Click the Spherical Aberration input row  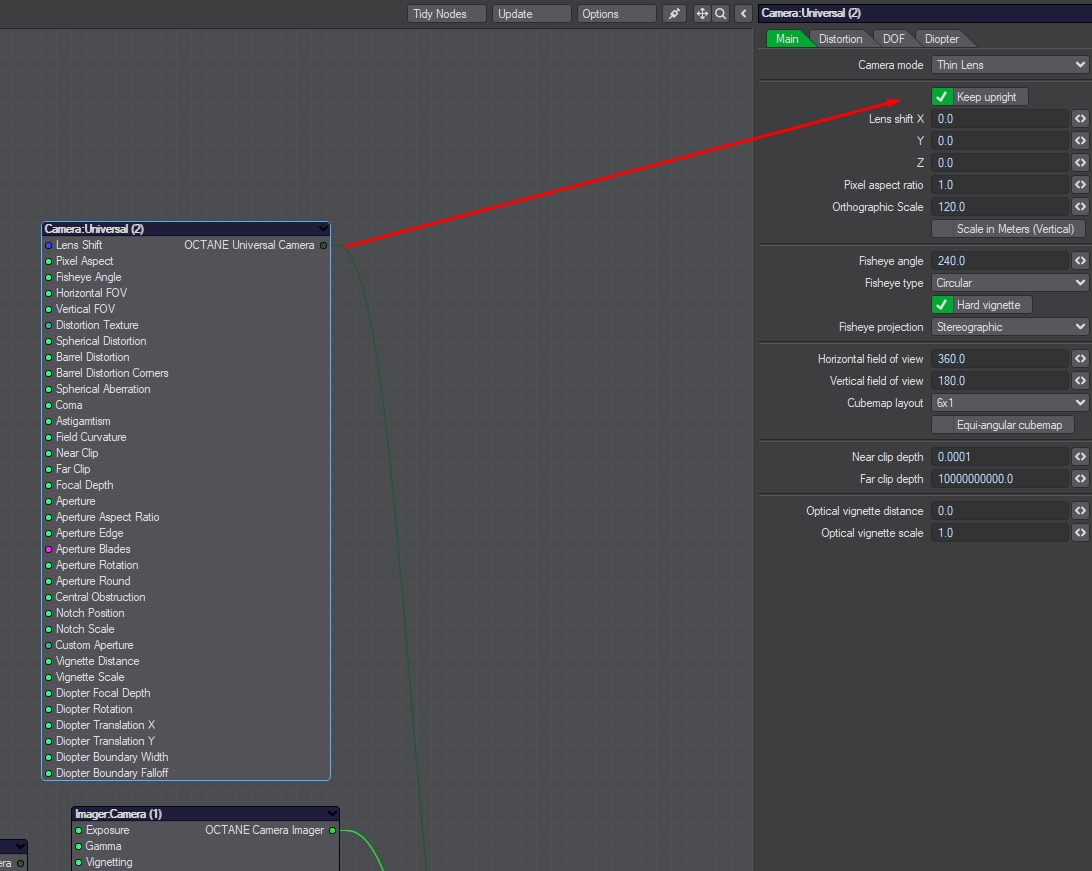click(x=186, y=389)
